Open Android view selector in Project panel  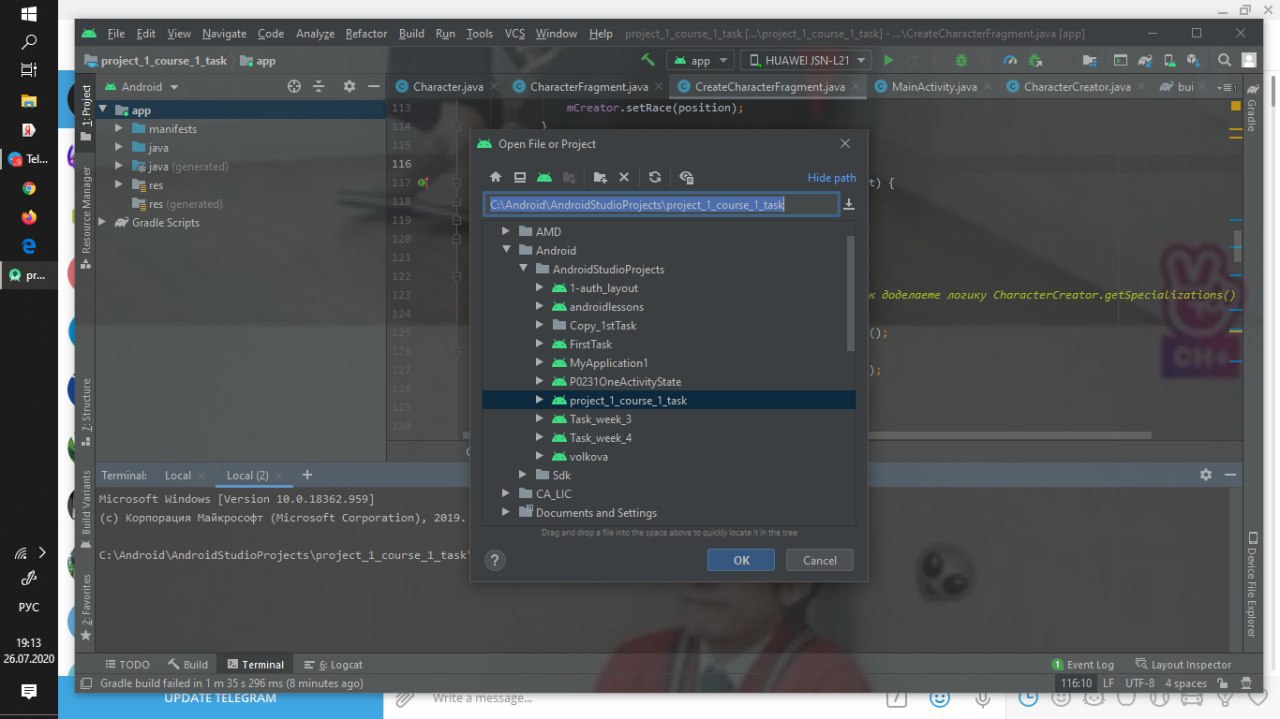pyautogui.click(x=141, y=87)
